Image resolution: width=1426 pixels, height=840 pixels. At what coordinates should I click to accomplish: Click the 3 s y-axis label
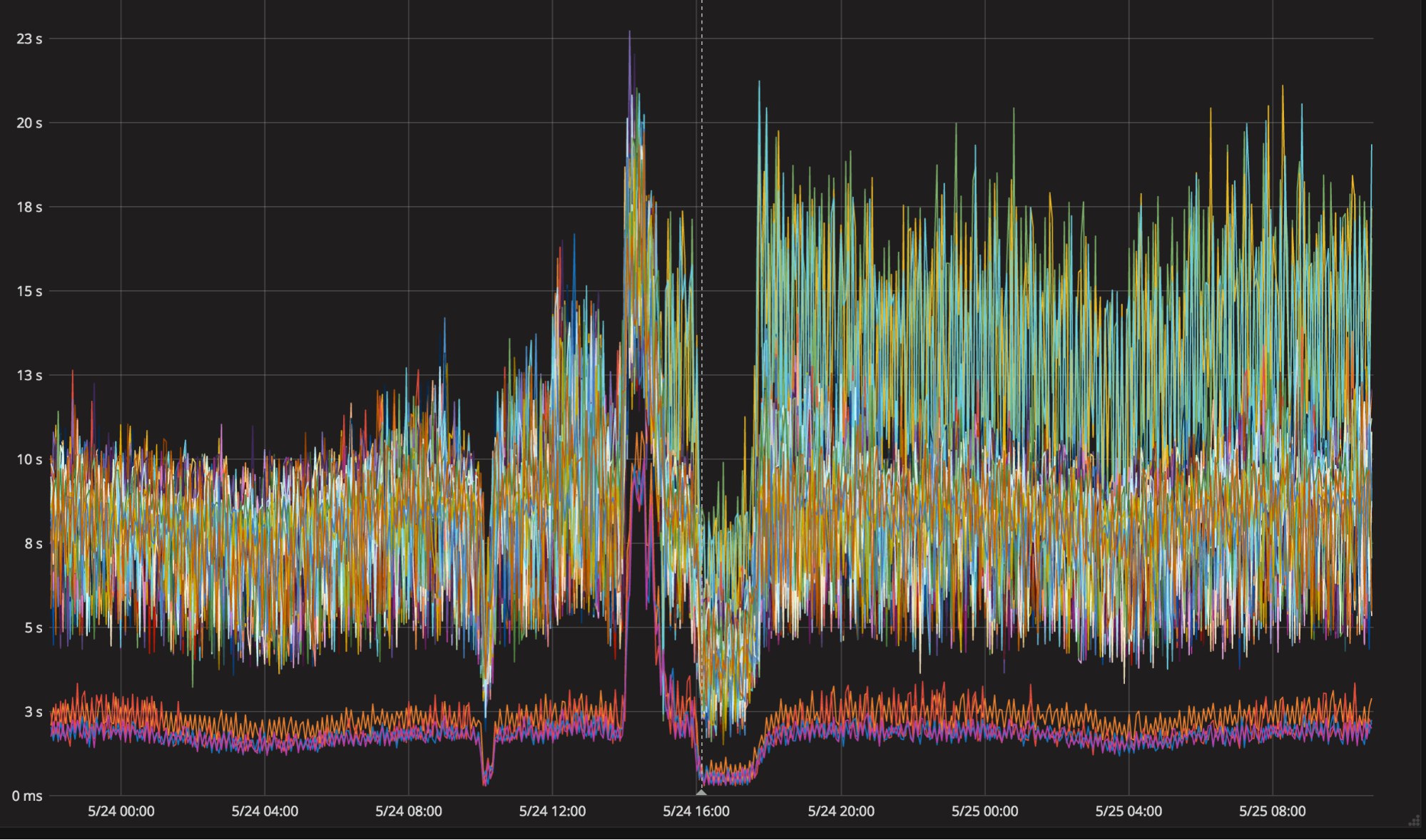click(34, 712)
